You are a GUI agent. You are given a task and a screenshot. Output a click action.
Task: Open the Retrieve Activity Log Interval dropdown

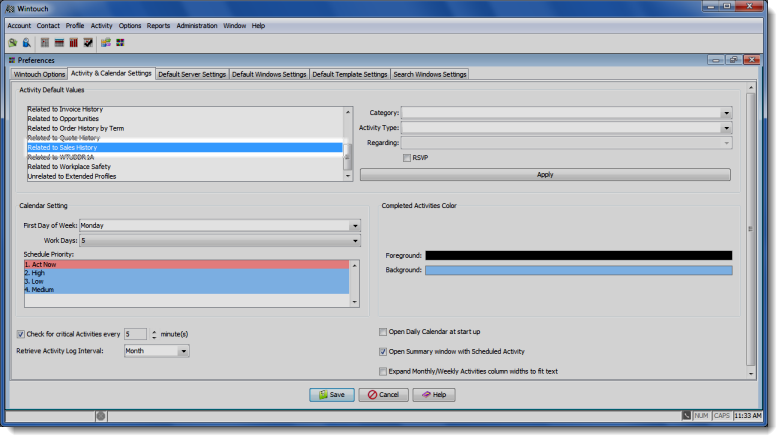tap(184, 351)
